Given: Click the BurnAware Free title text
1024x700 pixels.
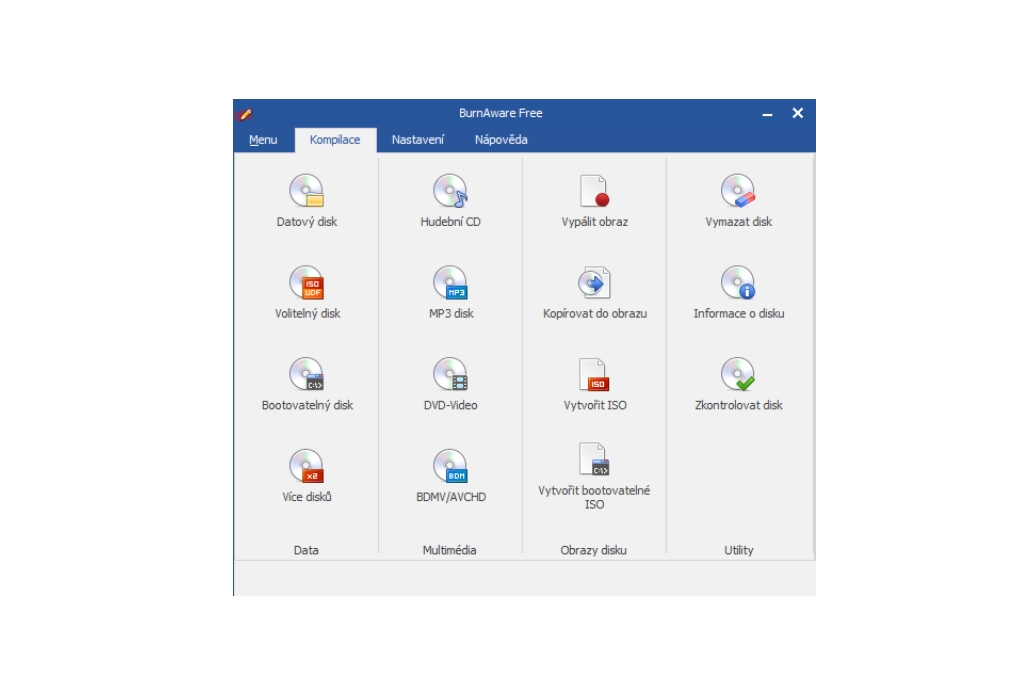Looking at the screenshot, I should click(x=501, y=113).
